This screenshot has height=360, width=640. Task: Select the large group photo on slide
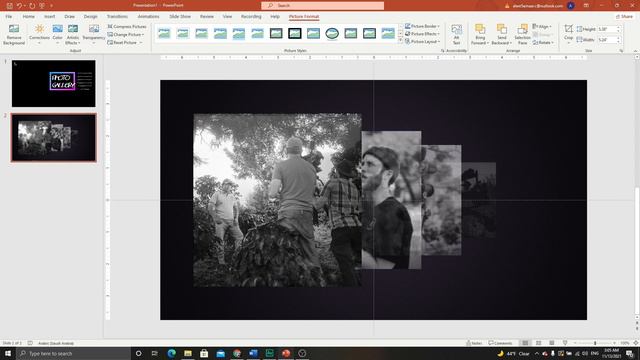point(277,200)
